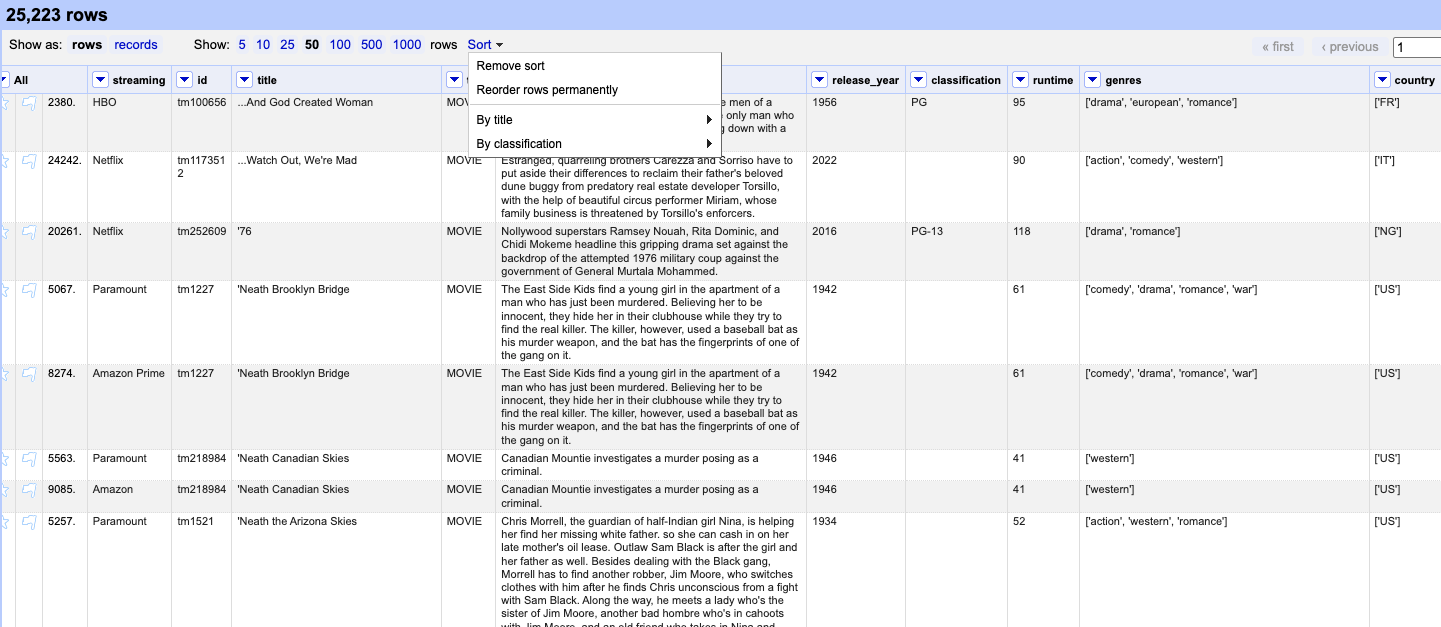Flag row 5563 'Neath Canadian Skies
1441x627 pixels.
click(x=29, y=459)
